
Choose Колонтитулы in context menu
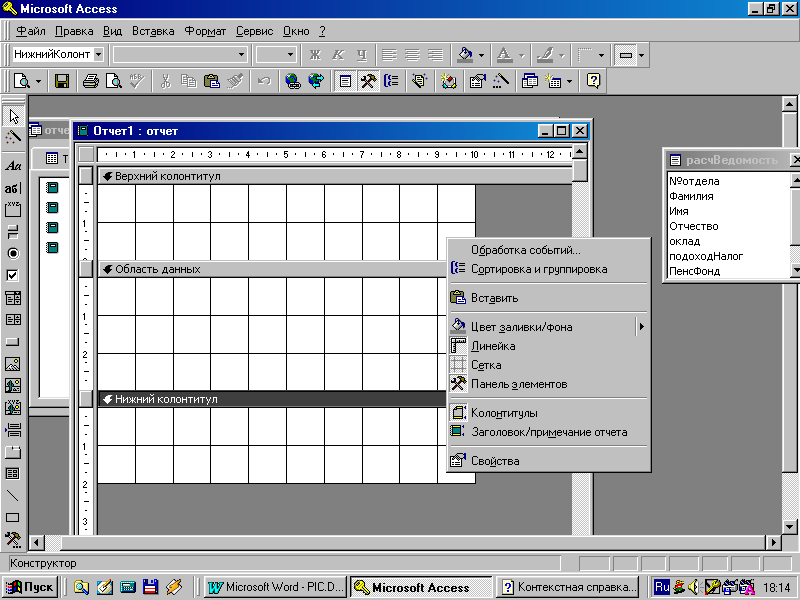coord(549,413)
